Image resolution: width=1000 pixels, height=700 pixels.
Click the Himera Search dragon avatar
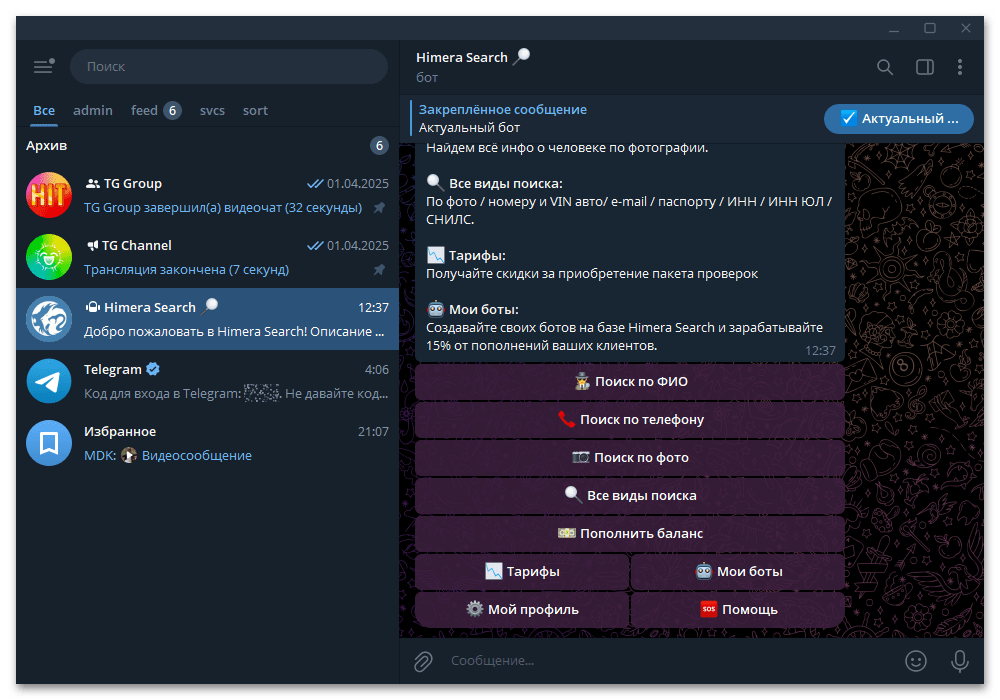pos(49,319)
